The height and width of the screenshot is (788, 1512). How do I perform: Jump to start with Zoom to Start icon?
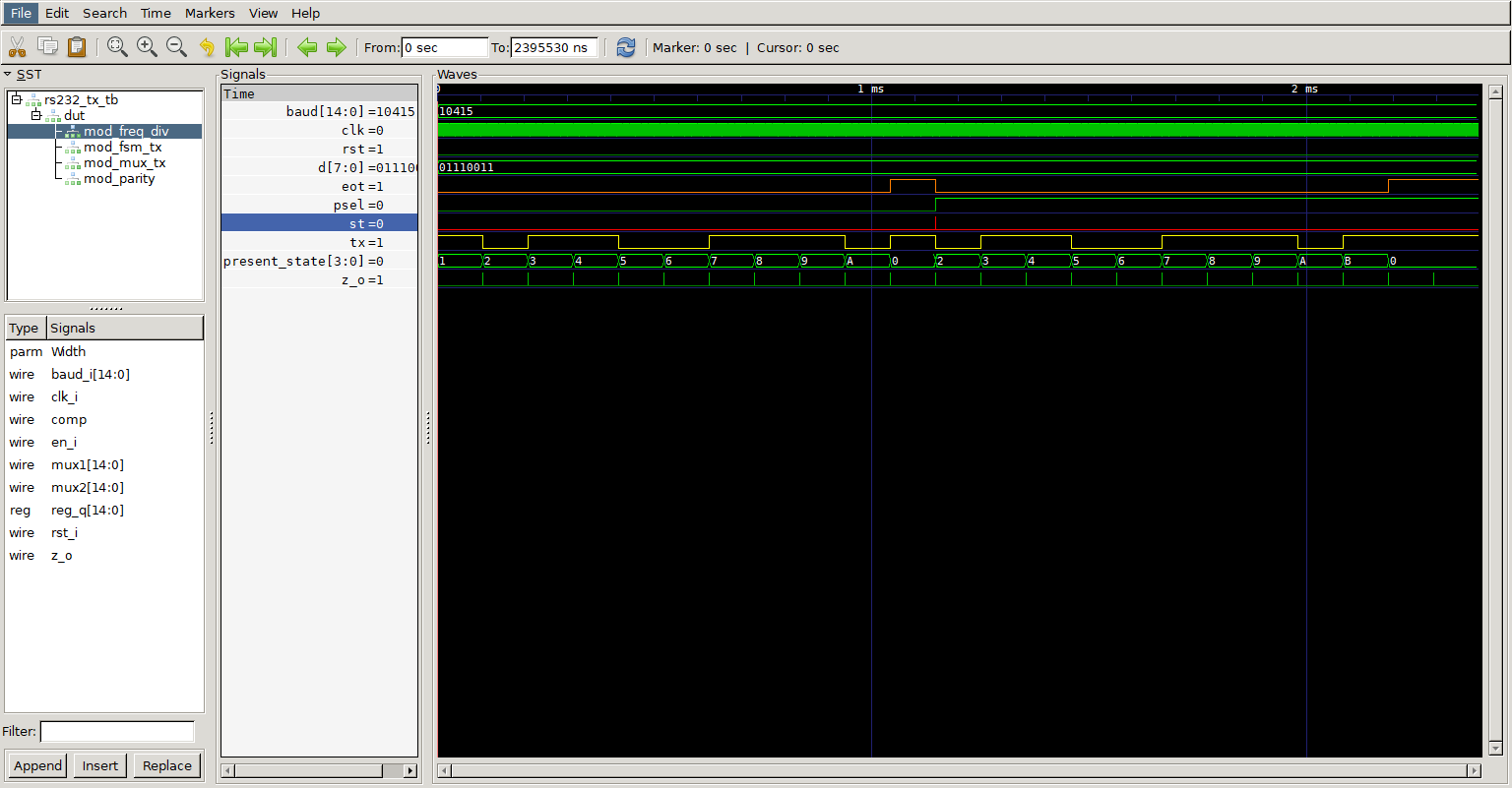(236, 46)
